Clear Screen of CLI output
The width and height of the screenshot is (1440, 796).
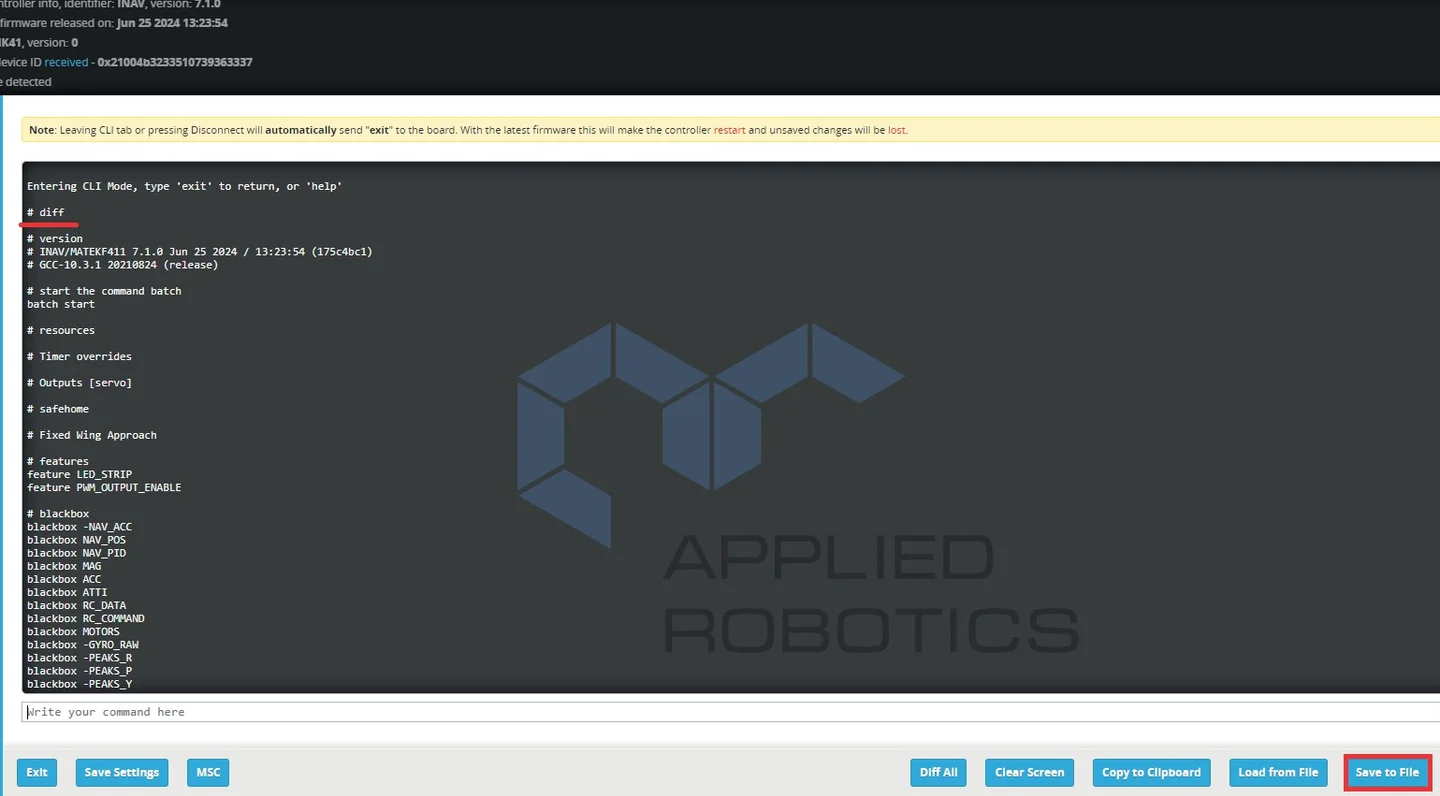point(1029,772)
